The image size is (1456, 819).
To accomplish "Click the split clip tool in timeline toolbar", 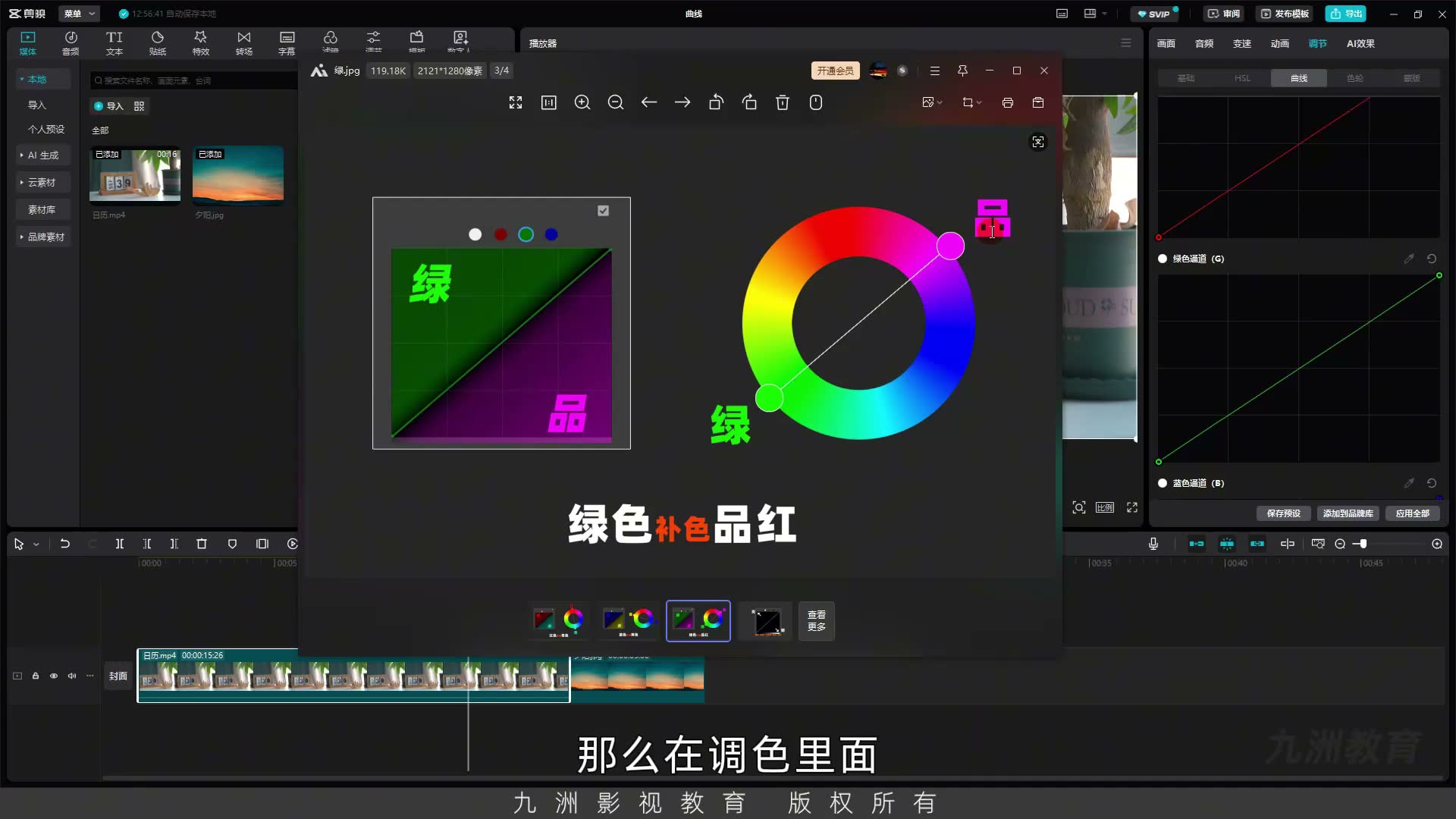I will (x=120, y=544).
